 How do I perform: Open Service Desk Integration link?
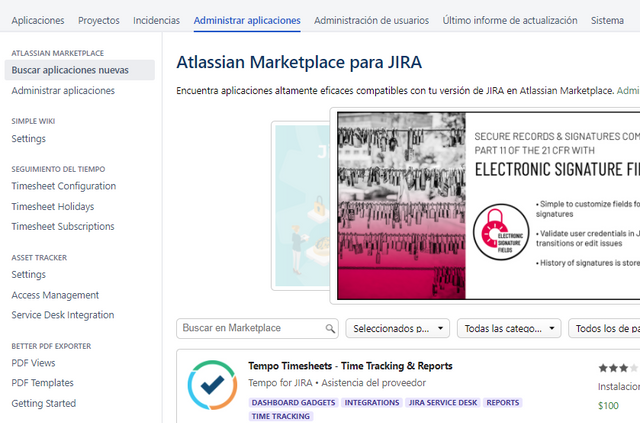coord(63,315)
